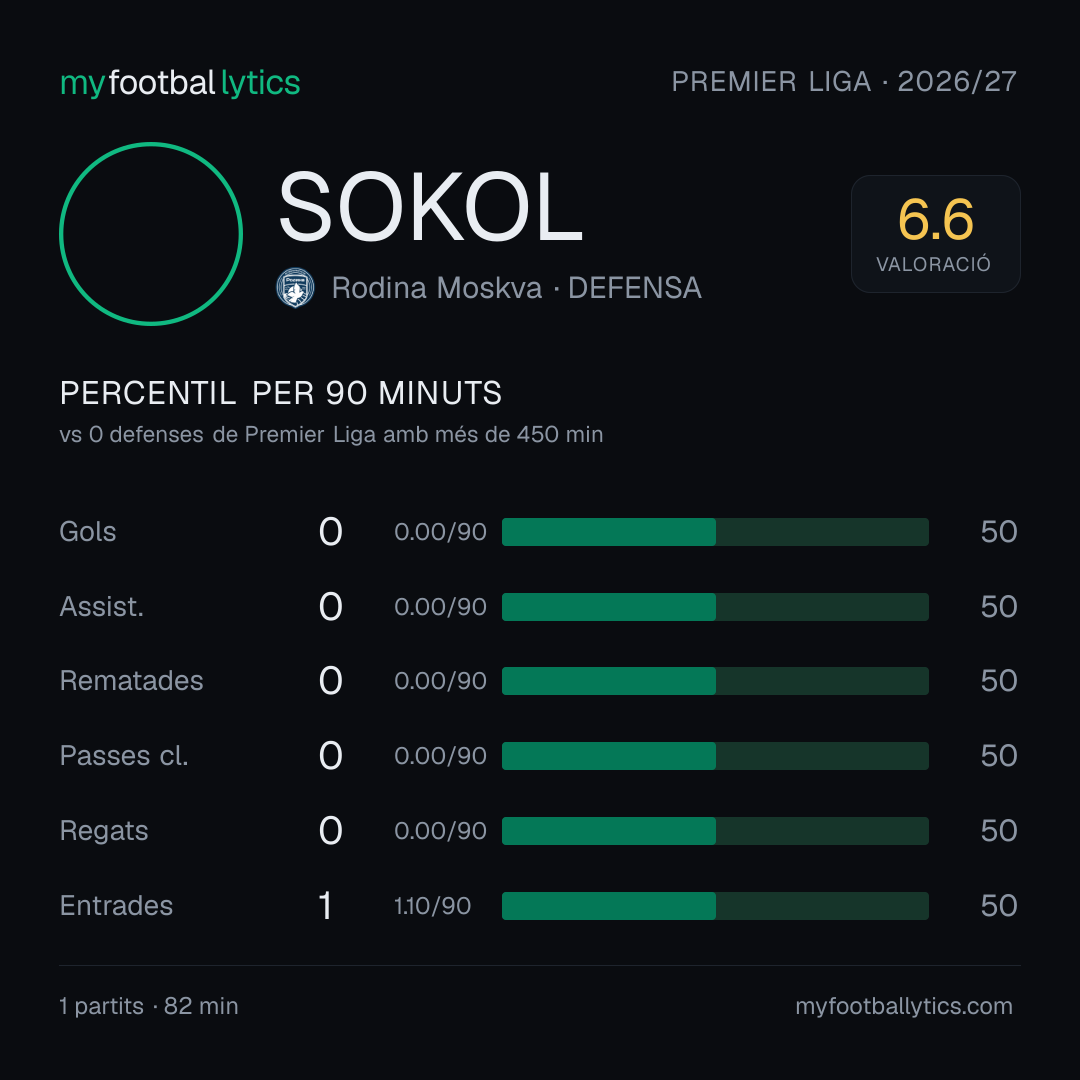Click the Entrades stat label
The width and height of the screenshot is (1080, 1080).
pos(116,906)
